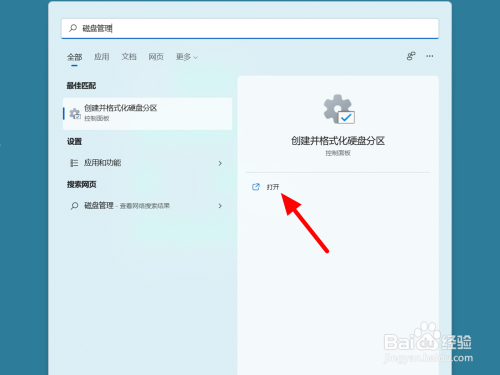Open 应用和功能 settings result
This screenshot has height=375, width=500.
pyautogui.click(x=147, y=163)
